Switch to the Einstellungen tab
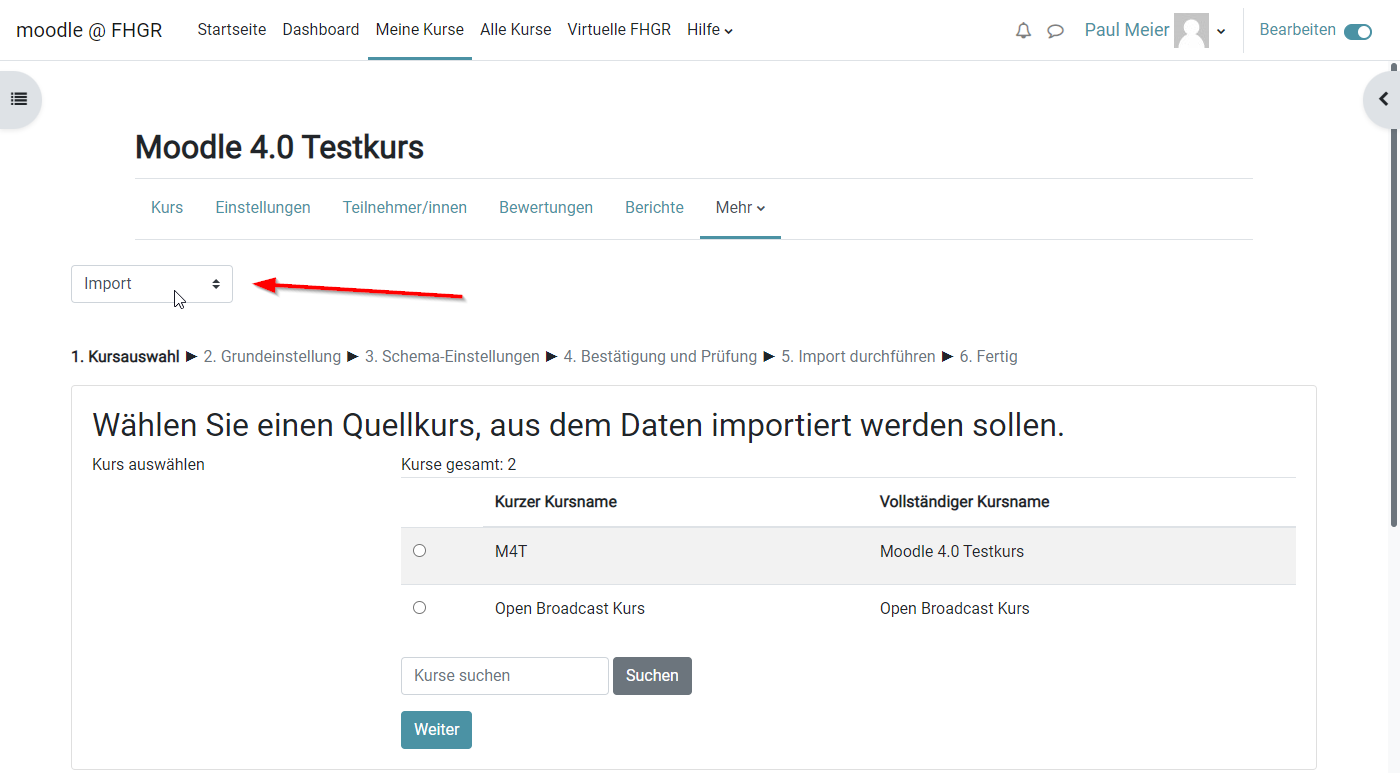Image resolution: width=1400 pixels, height=773 pixels. coord(263,208)
